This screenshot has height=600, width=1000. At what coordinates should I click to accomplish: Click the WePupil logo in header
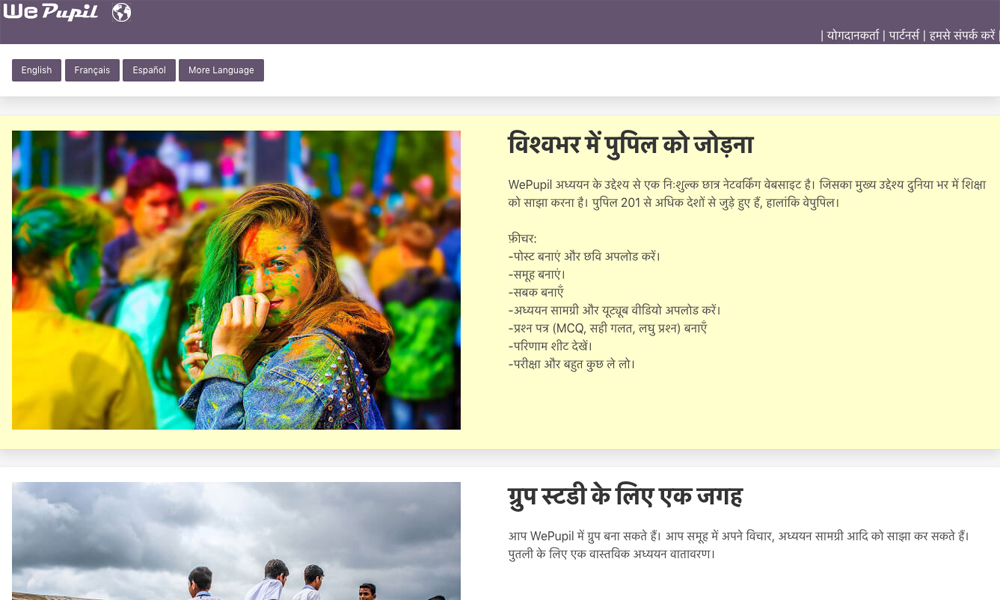tap(50, 13)
